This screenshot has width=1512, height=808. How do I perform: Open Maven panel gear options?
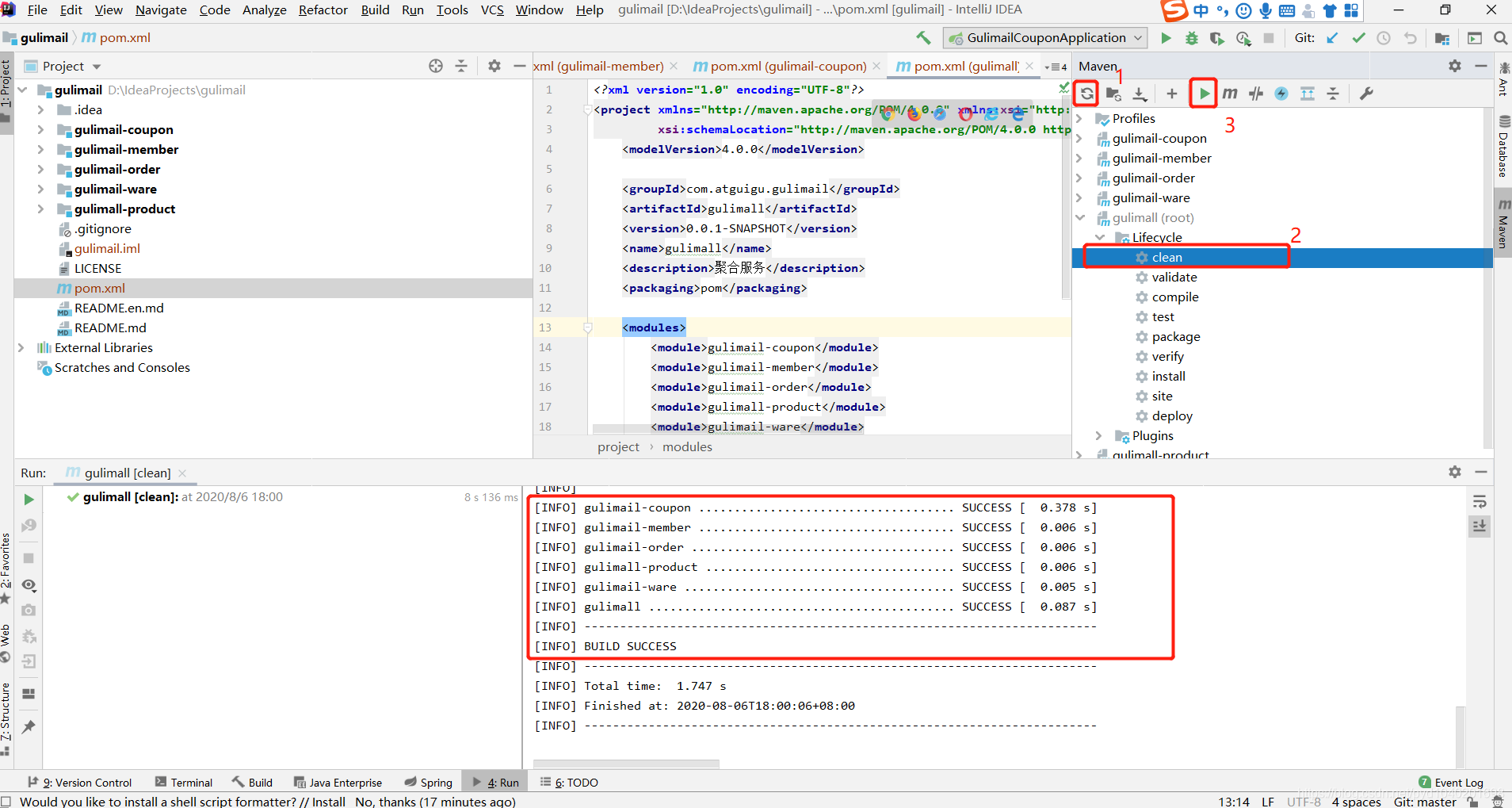1455,66
